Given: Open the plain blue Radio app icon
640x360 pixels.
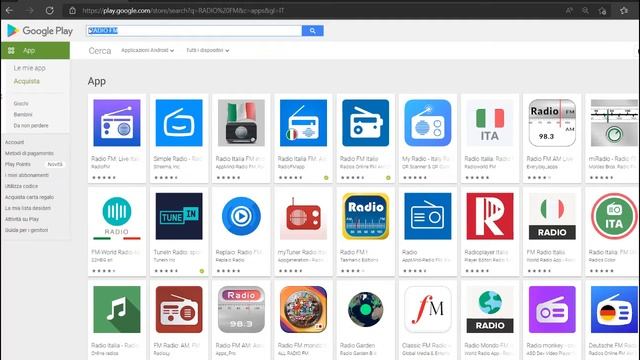Looking at the screenshot, I should (428, 216).
